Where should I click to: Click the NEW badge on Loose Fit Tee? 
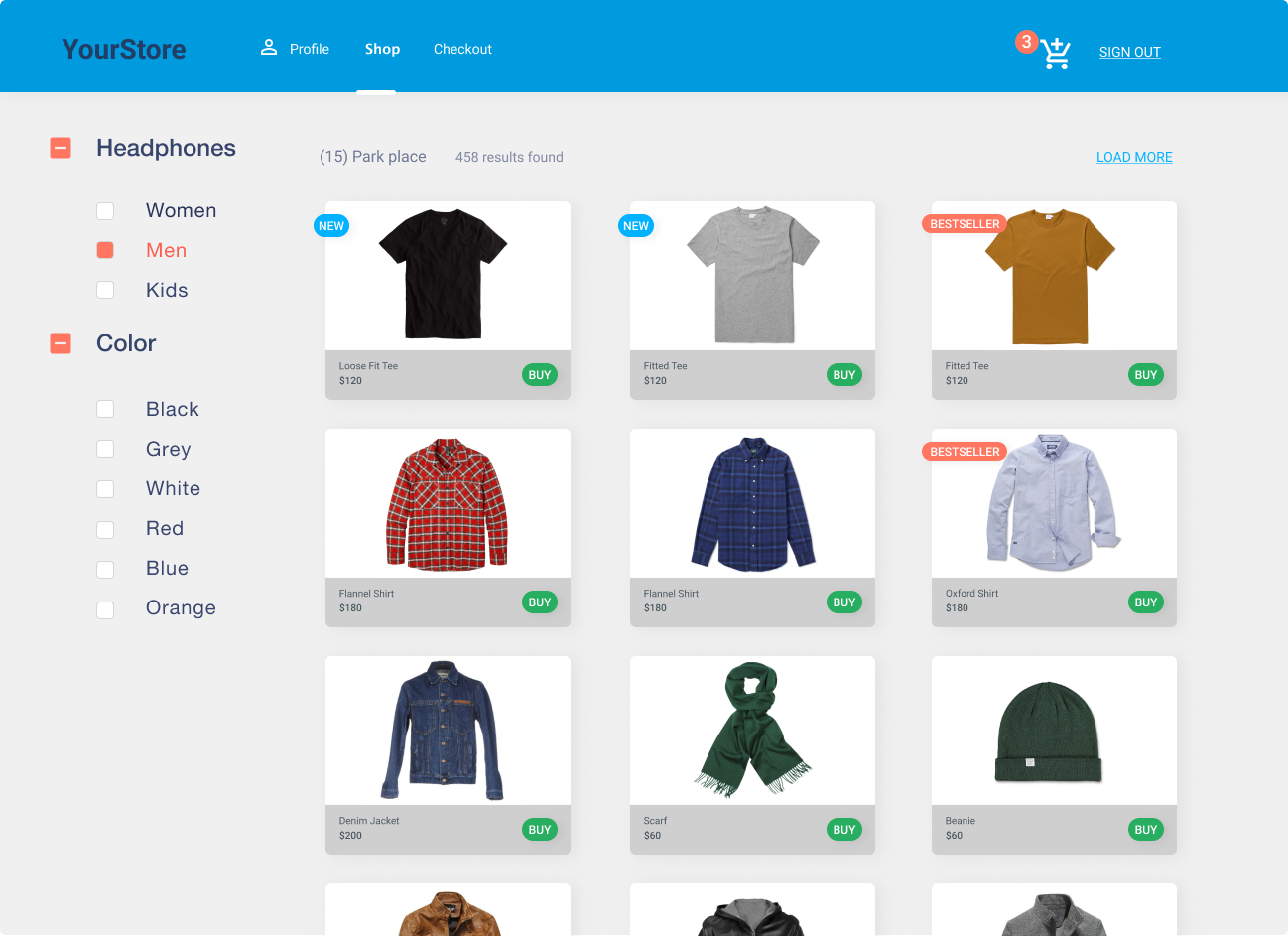tap(331, 226)
